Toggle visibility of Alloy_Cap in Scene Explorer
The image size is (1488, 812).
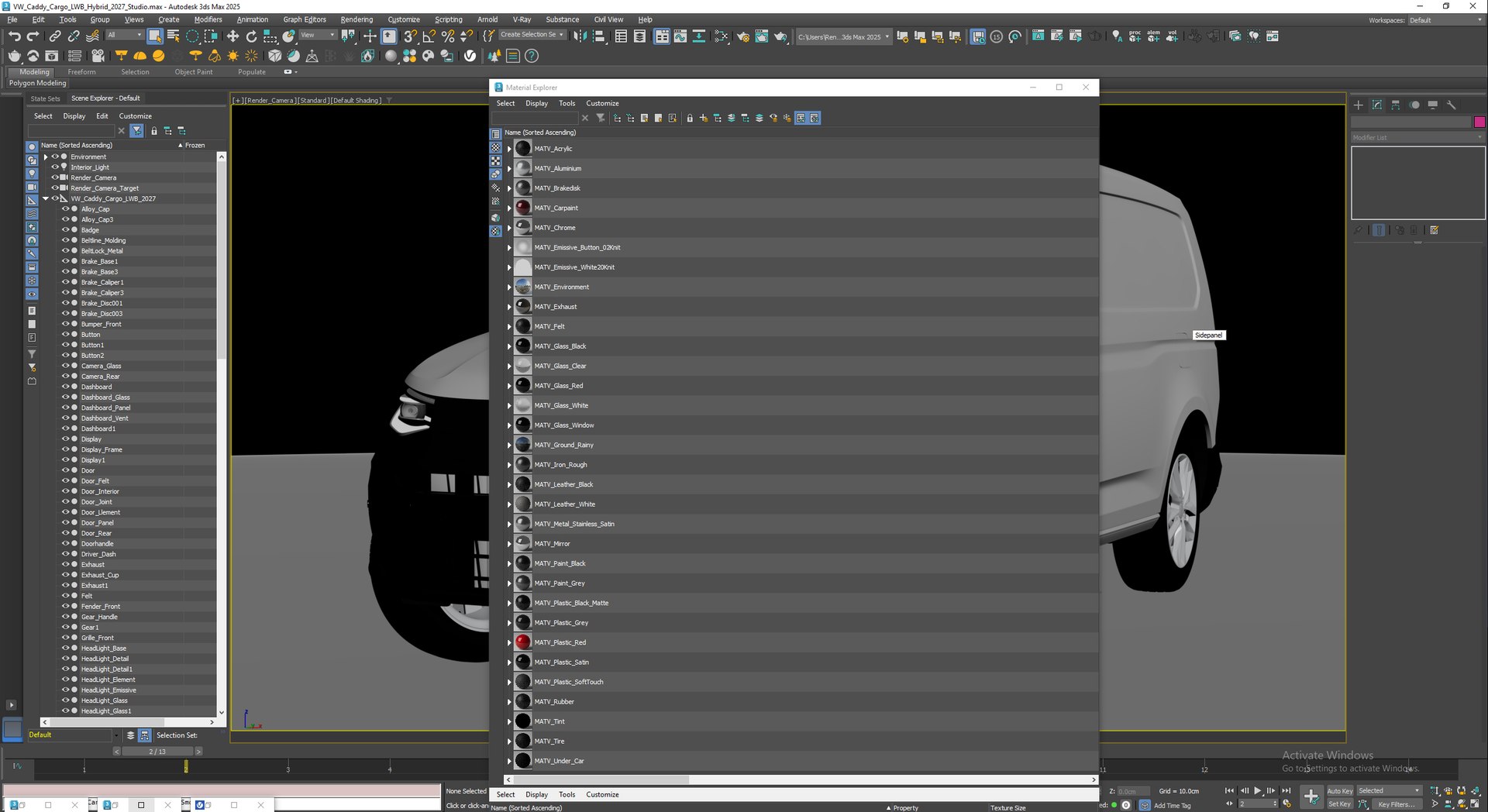tap(66, 209)
